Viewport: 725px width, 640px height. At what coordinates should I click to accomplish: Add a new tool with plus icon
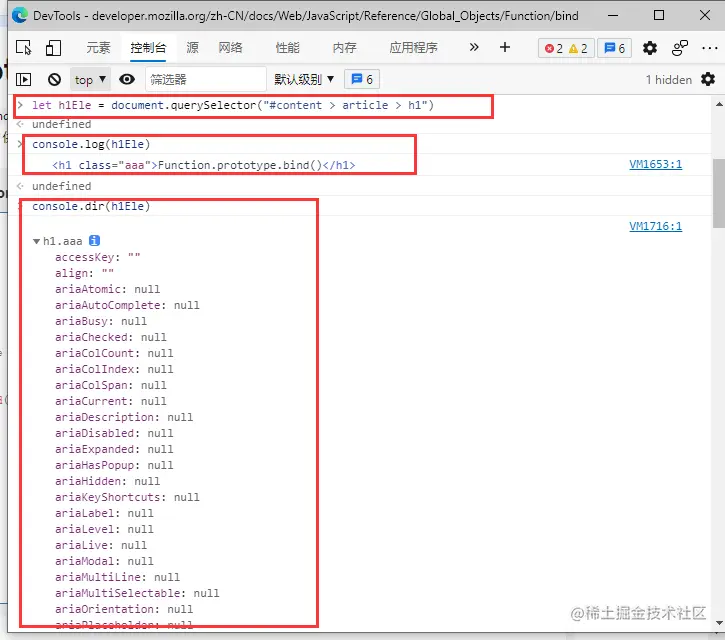point(505,47)
